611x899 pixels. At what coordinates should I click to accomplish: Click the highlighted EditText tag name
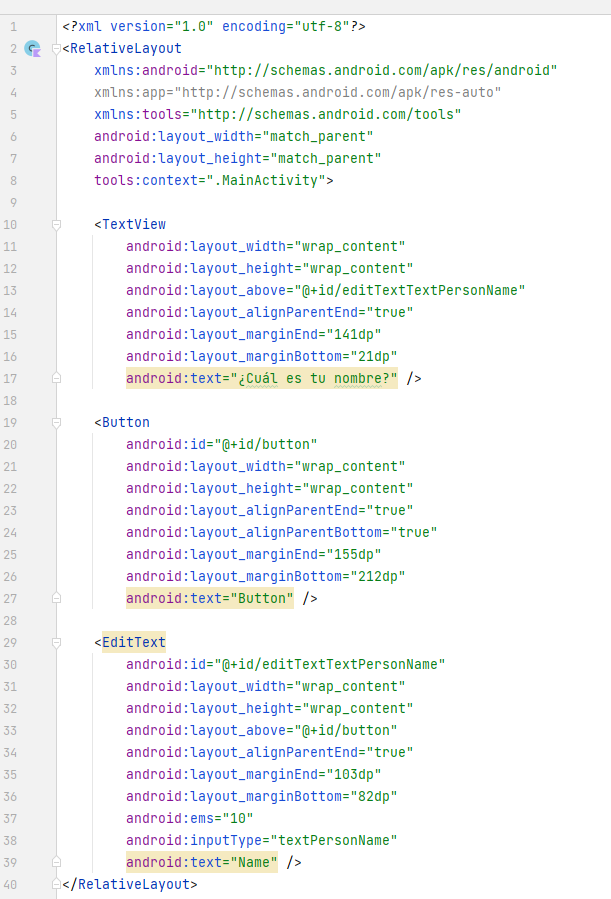(x=134, y=643)
